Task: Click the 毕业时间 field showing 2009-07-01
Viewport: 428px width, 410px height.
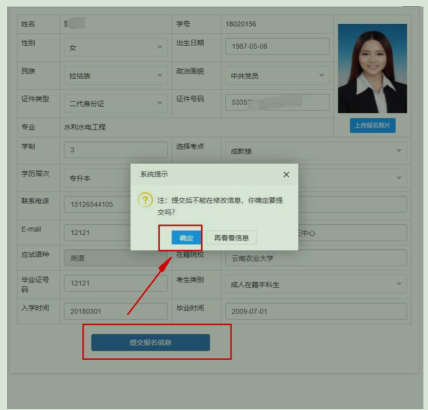Action: click(316, 311)
